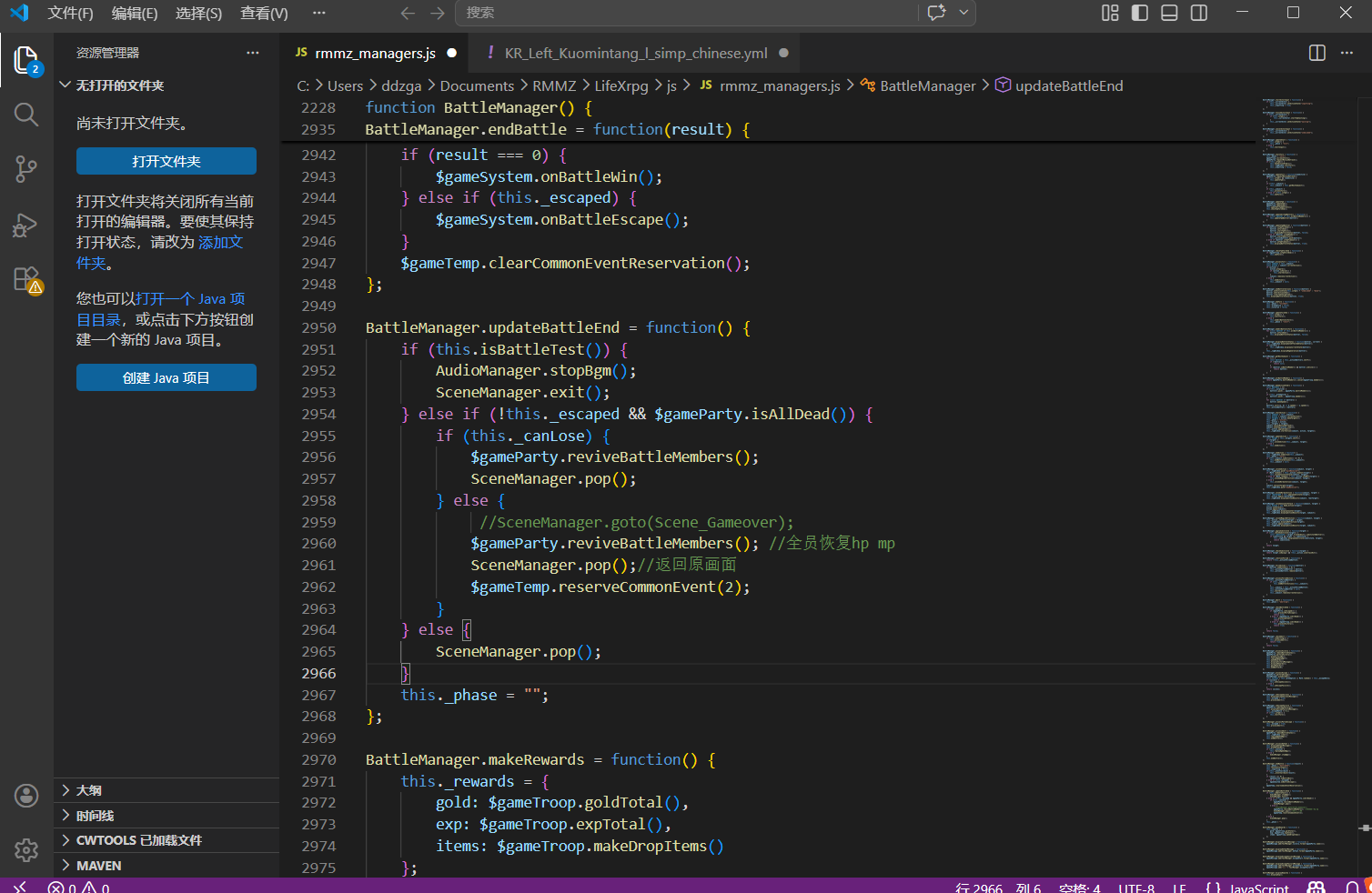
Task: Open the Extensions view with warning badge
Action: [x=26, y=279]
